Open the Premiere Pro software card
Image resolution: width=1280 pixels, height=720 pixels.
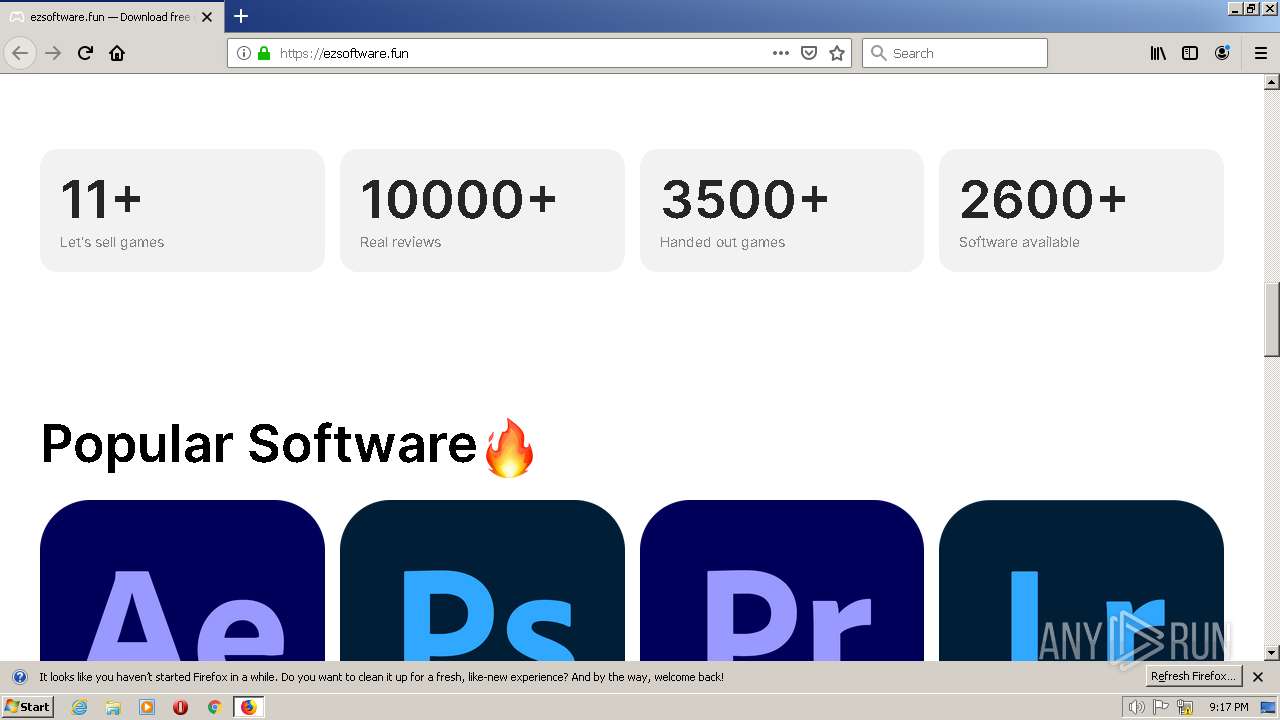pos(782,580)
